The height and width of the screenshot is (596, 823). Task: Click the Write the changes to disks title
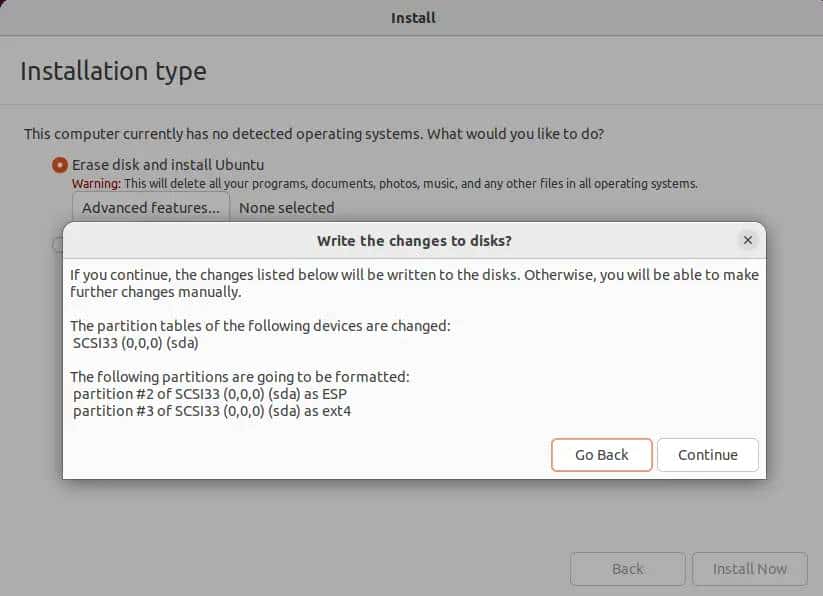[x=414, y=241]
